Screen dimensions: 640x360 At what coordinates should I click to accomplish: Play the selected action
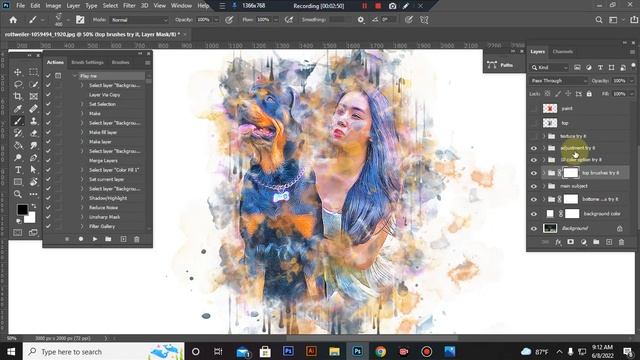(x=95, y=239)
